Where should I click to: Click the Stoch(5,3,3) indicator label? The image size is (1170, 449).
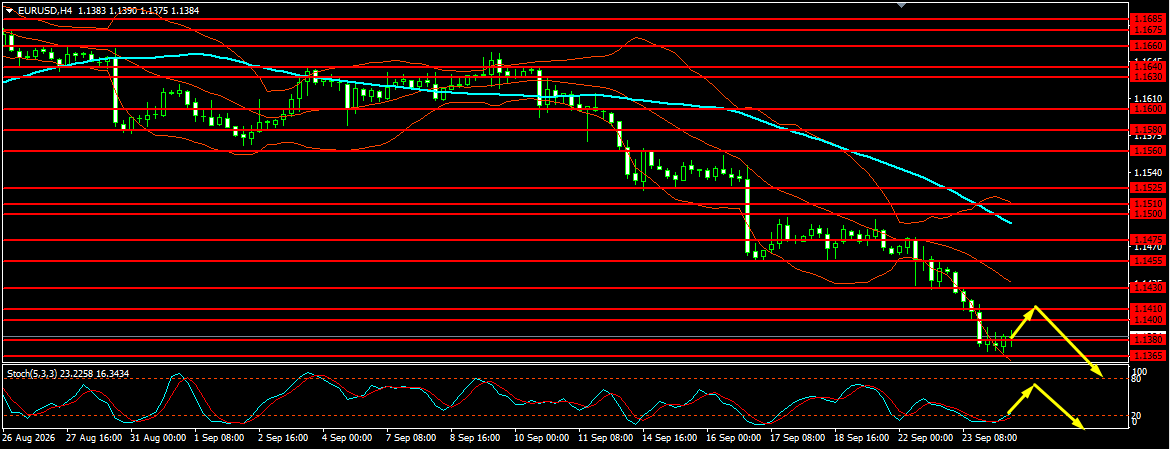31,373
